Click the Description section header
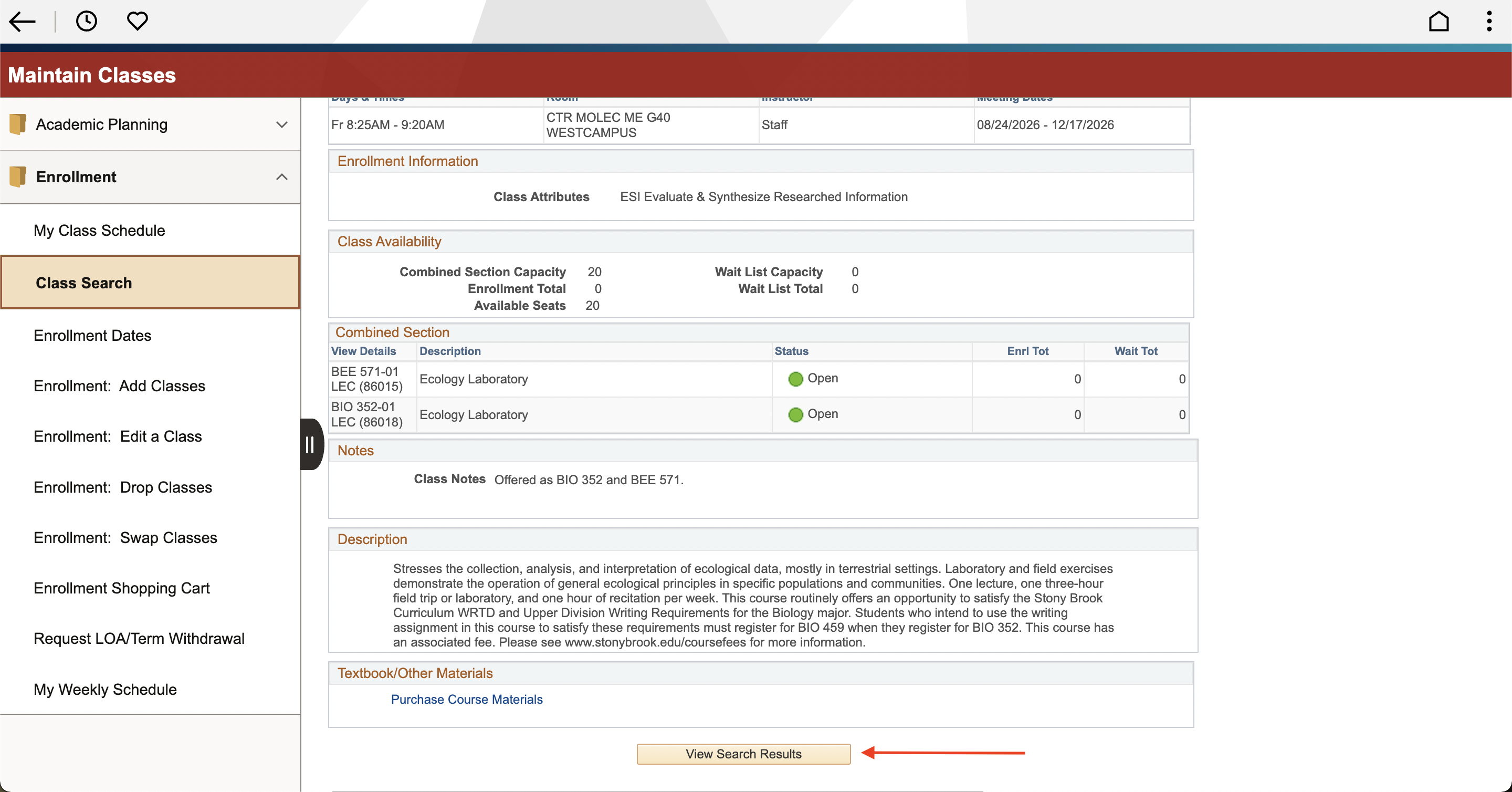 (372, 539)
